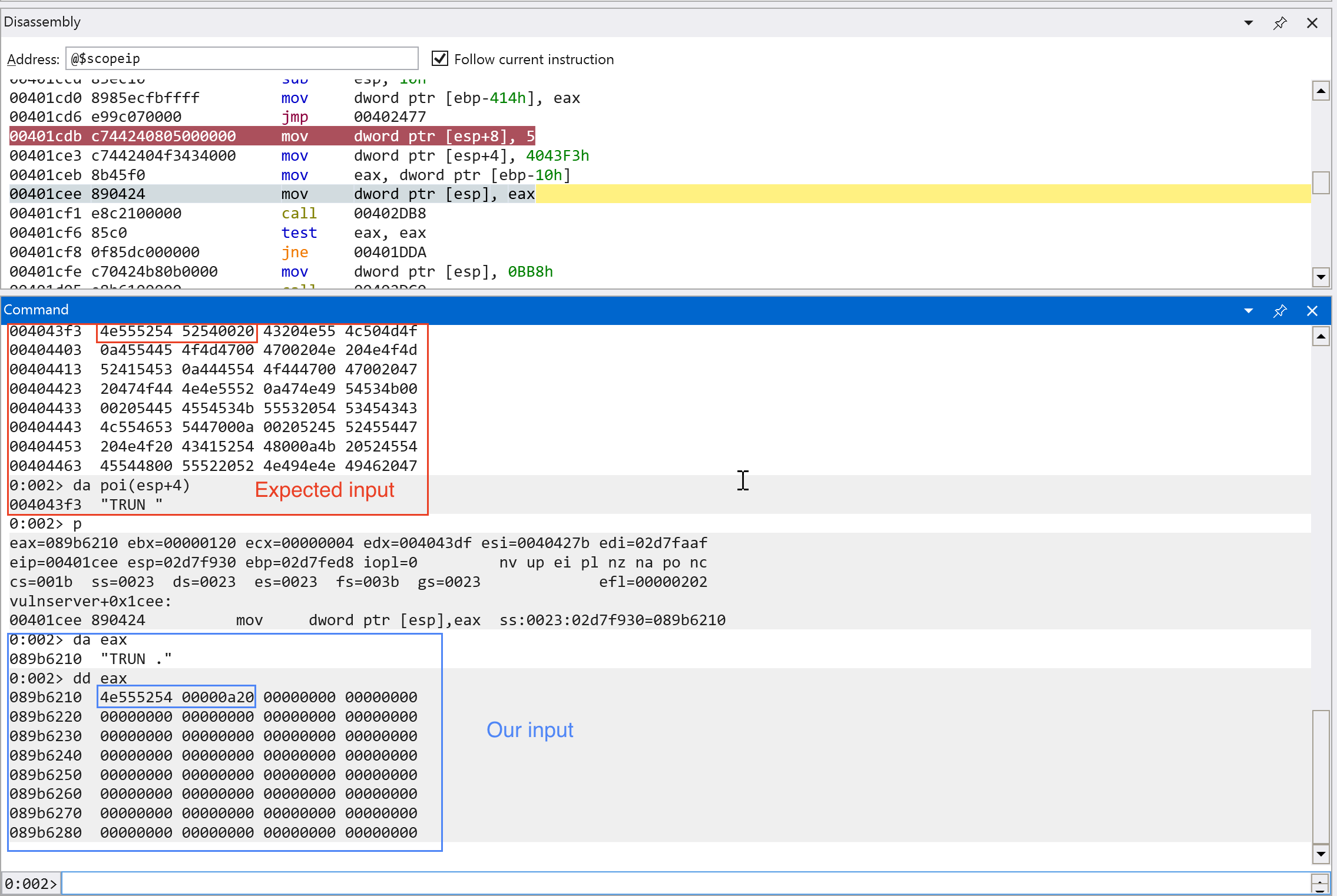This screenshot has width=1337, height=896.
Task: Pin the Disassembly panel
Action: point(1279,23)
